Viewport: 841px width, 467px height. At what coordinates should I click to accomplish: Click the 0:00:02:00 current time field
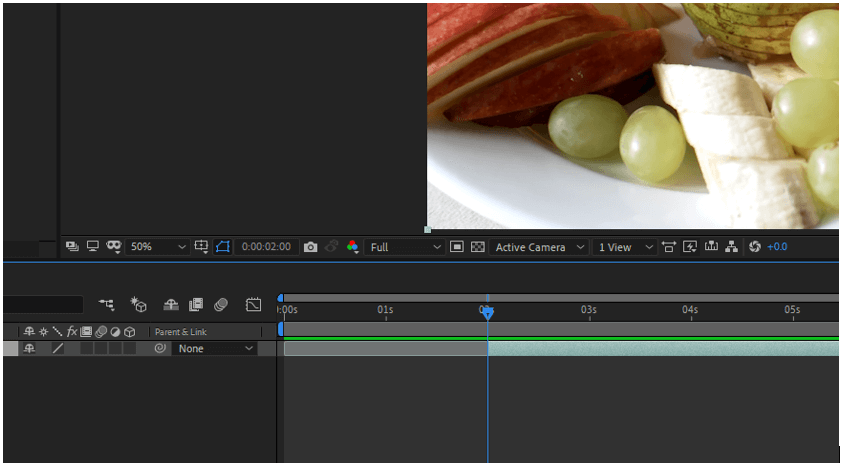click(266, 247)
